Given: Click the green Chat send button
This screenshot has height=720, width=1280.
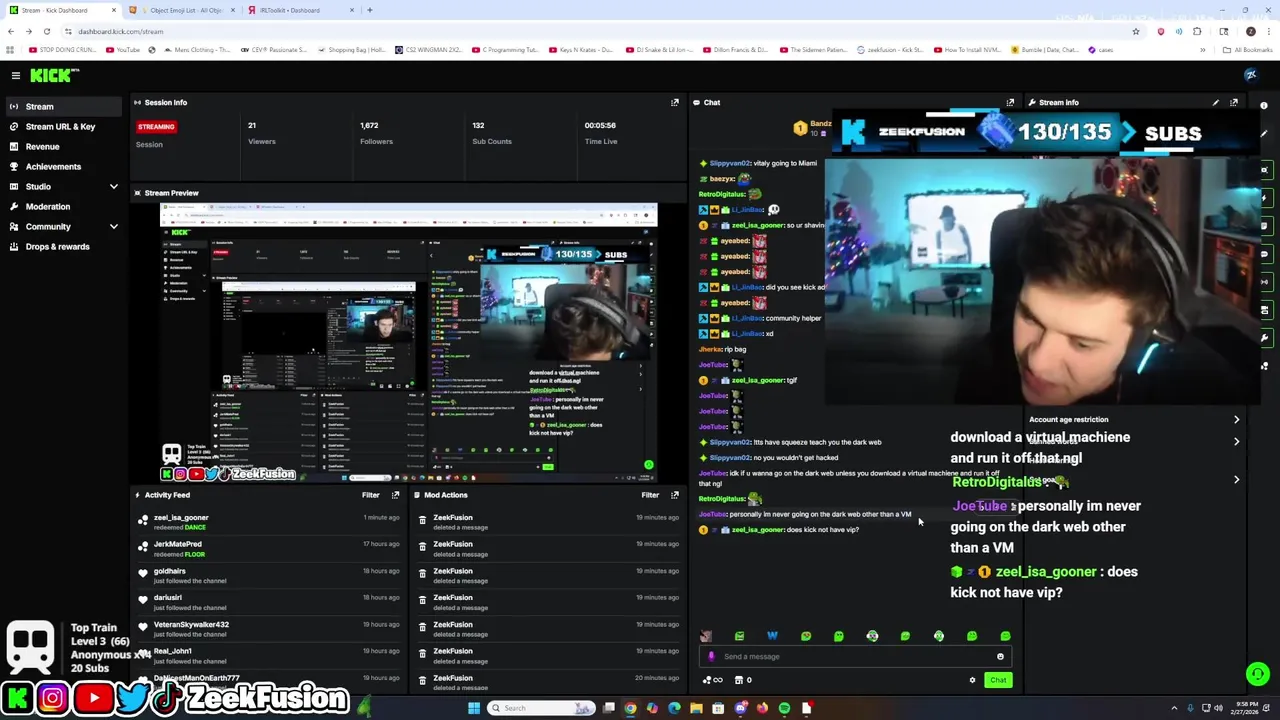Looking at the screenshot, I should [998, 680].
